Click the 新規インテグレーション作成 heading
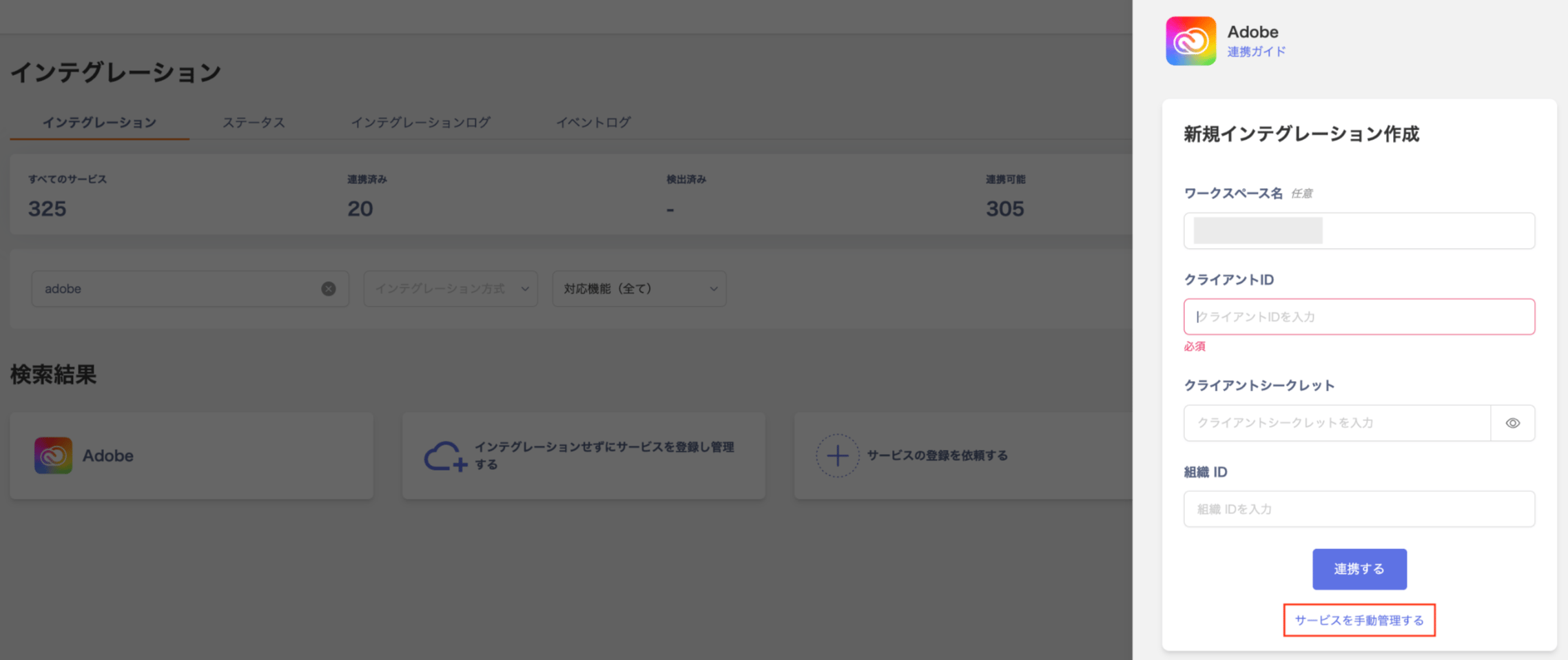 point(1301,134)
